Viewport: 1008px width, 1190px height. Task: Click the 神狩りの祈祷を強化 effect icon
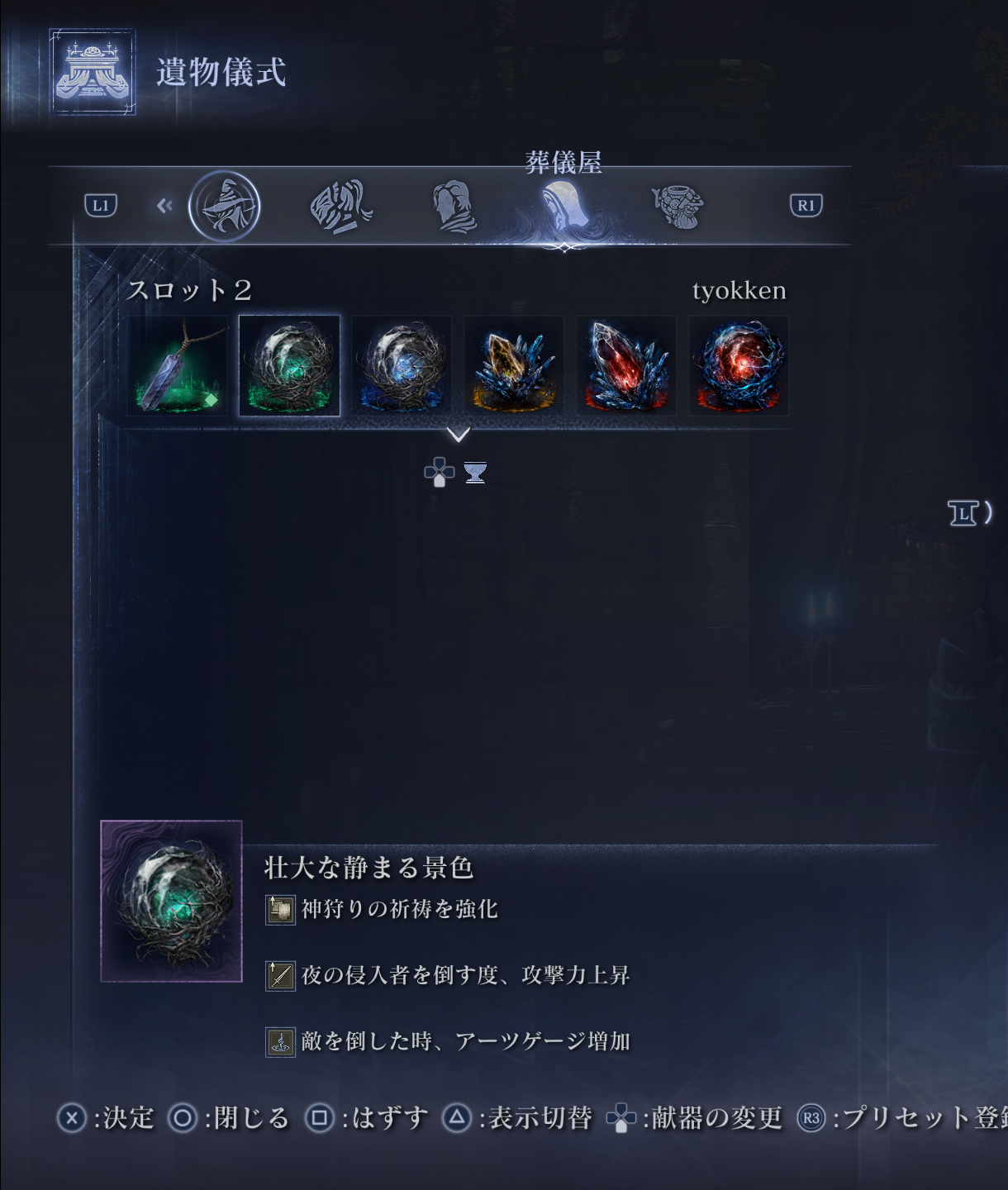tap(280, 910)
